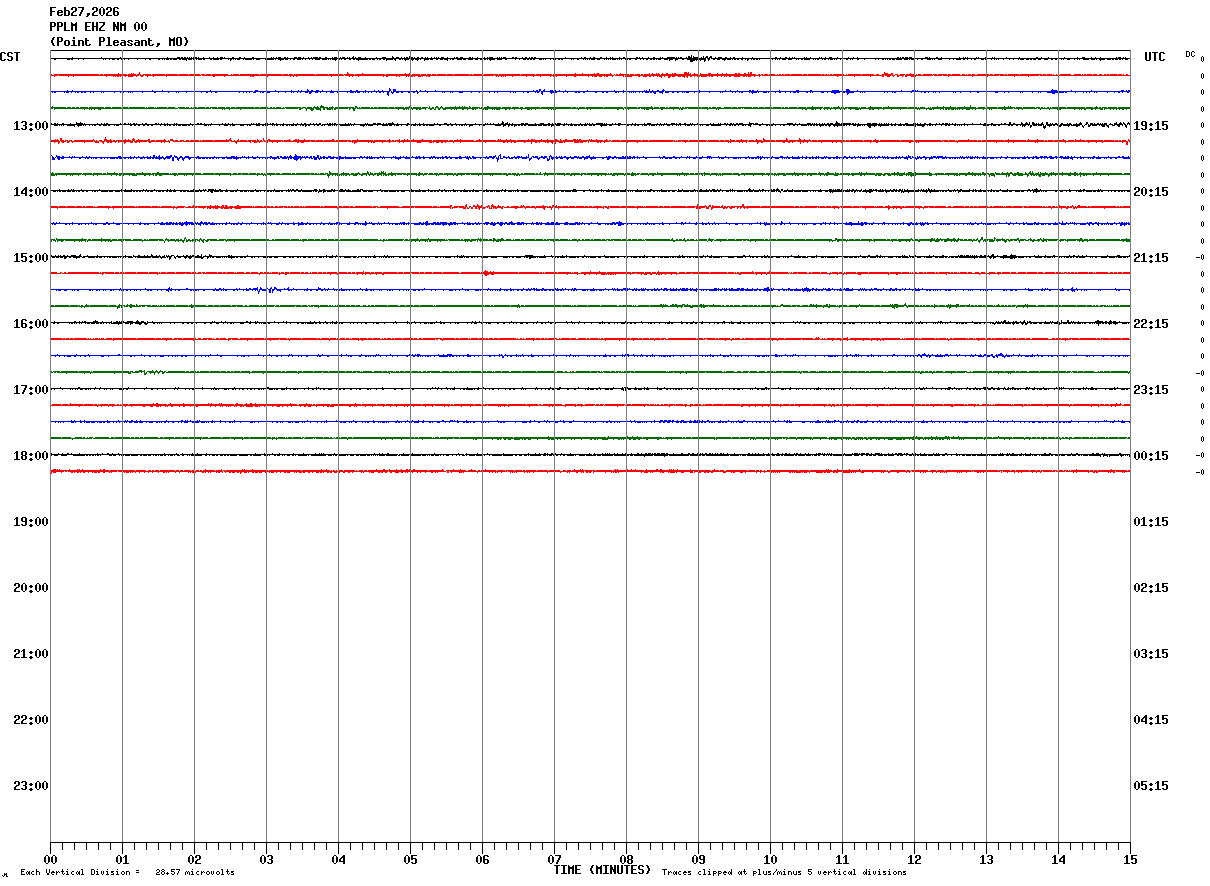Click minute tick label 14 on bottom axis

[1058, 859]
